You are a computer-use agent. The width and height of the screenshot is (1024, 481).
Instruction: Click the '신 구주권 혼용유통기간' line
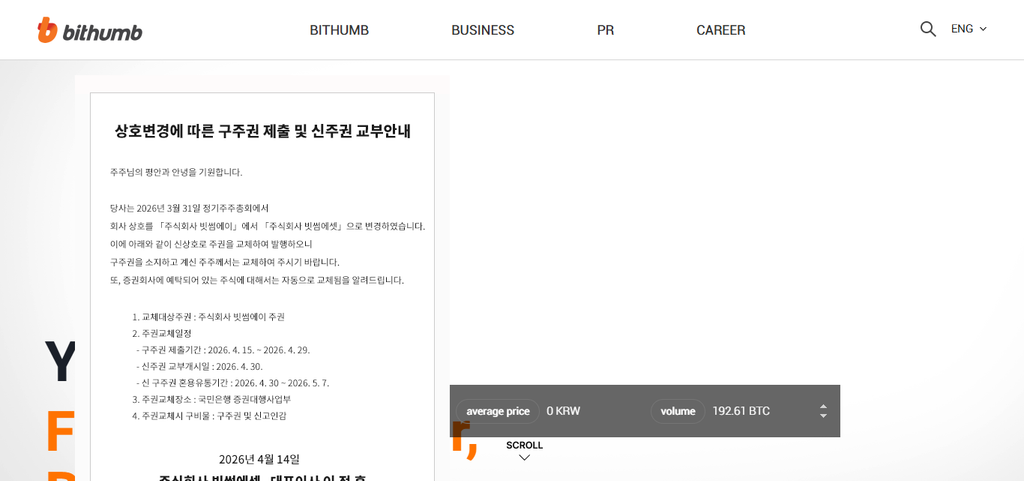232,382
